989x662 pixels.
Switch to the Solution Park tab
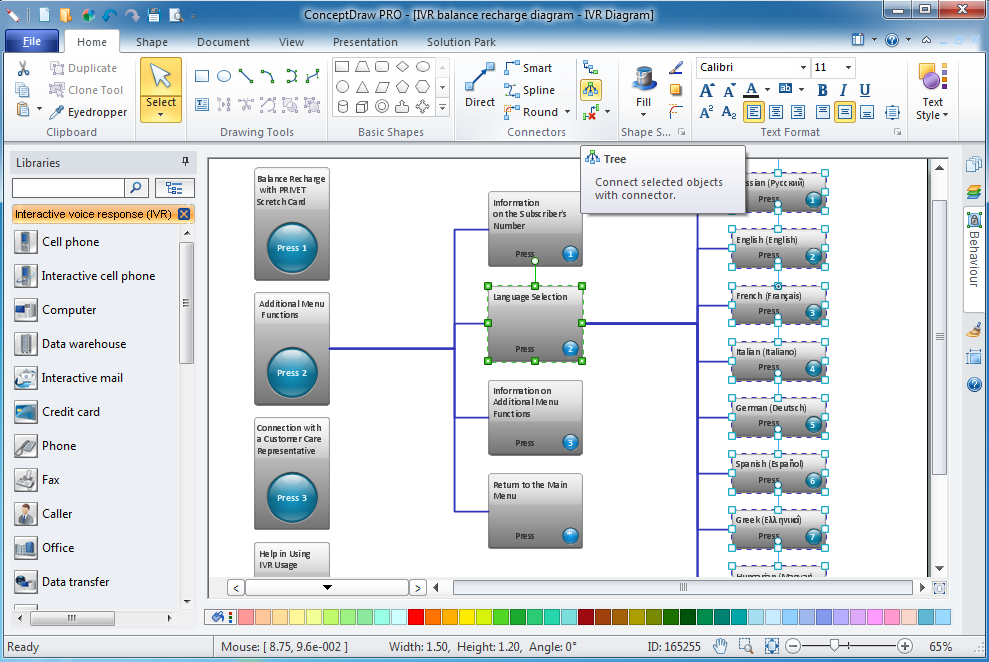point(461,42)
